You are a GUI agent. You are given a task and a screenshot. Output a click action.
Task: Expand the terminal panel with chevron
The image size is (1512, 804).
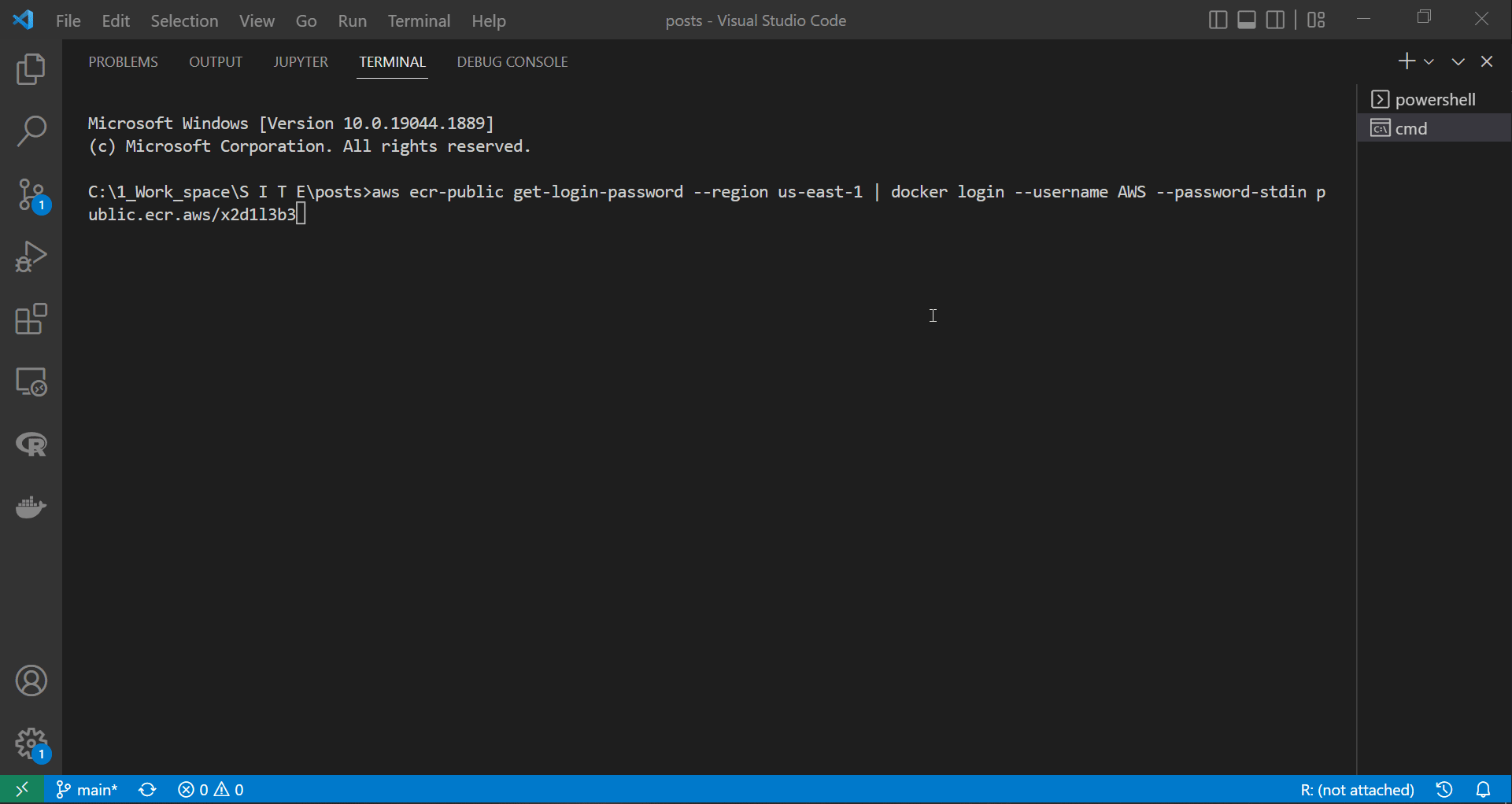(x=1458, y=61)
